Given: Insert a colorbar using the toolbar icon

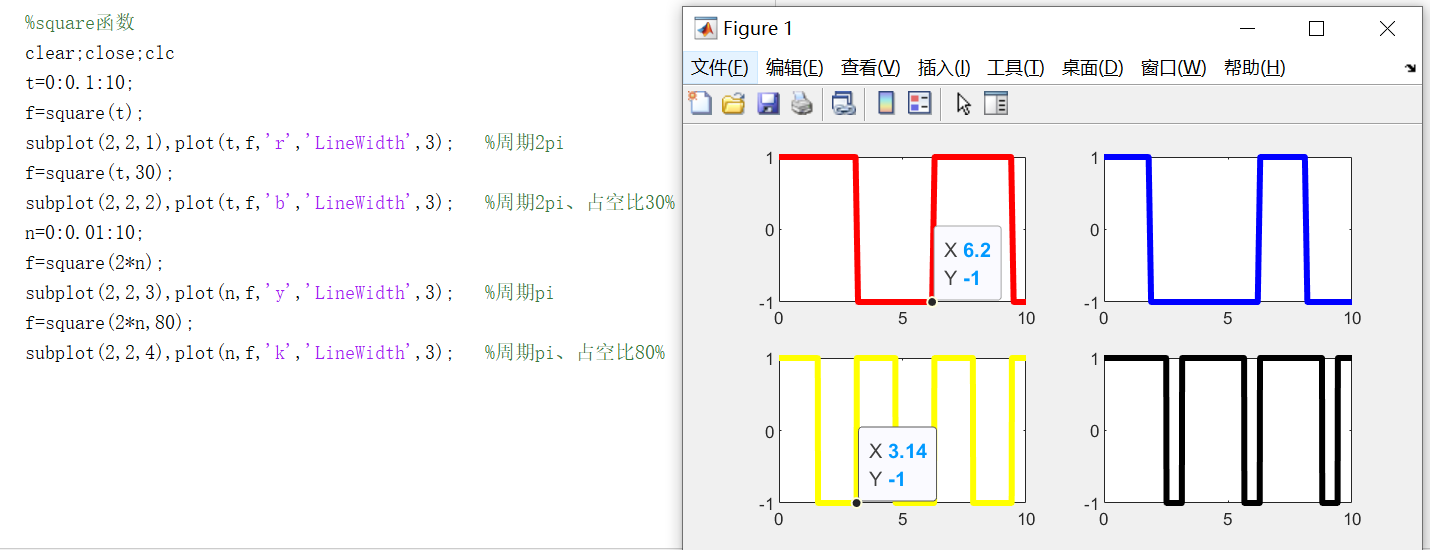Looking at the screenshot, I should (886, 103).
